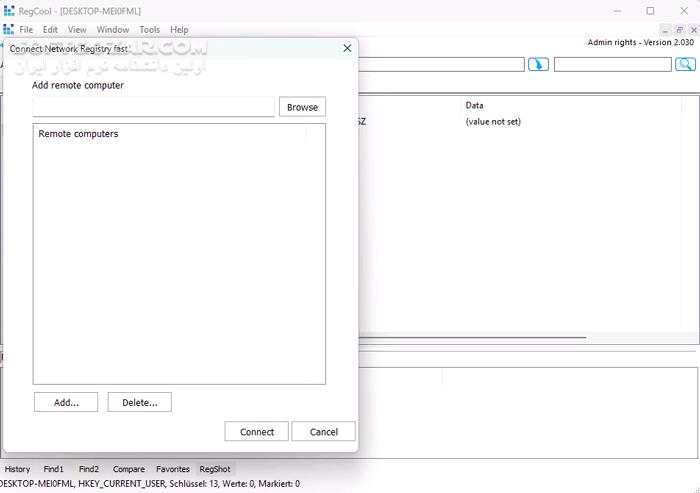Close the Connect Network Registry fast dialog
This screenshot has width=700, height=493.
pyautogui.click(x=347, y=48)
